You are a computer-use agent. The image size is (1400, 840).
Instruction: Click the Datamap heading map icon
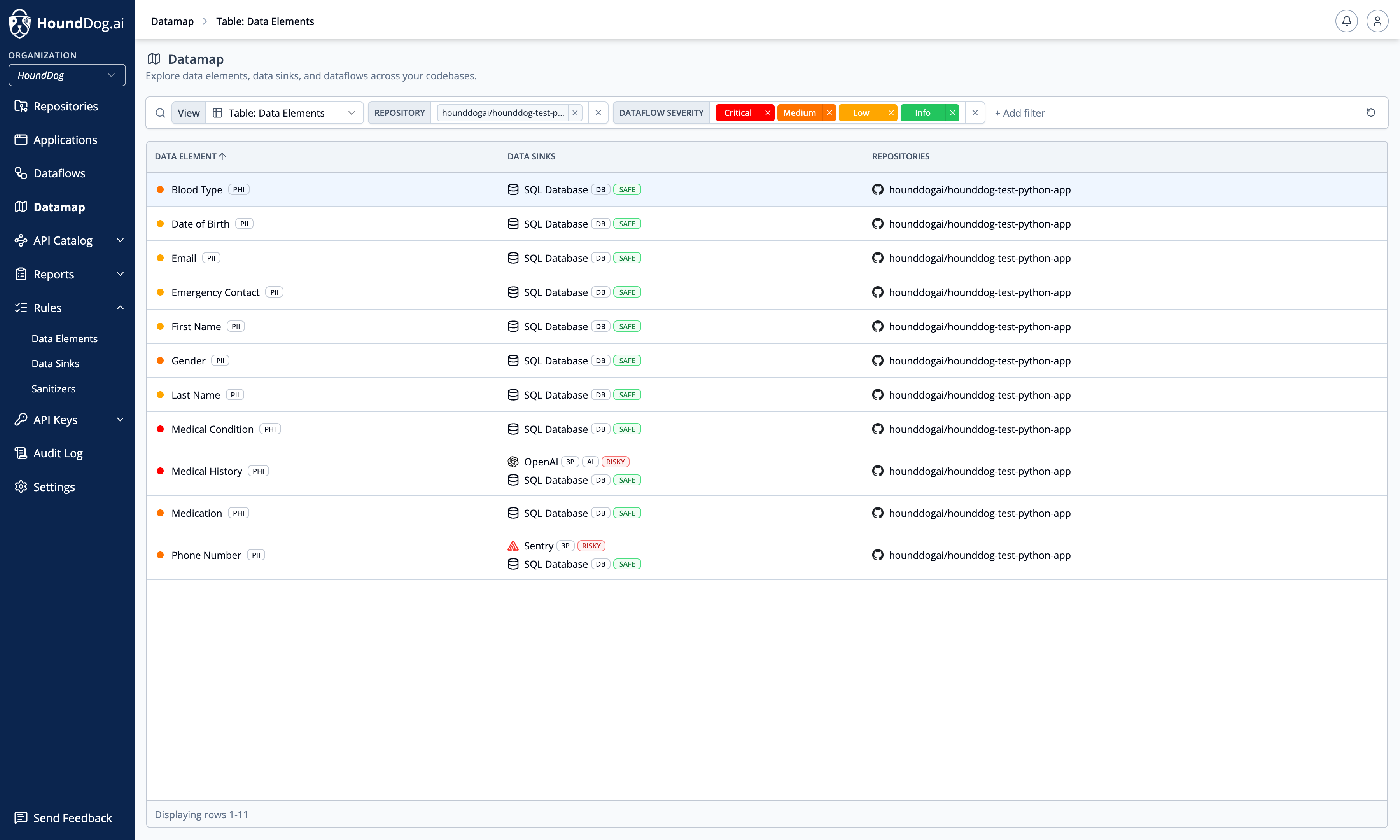click(x=154, y=59)
